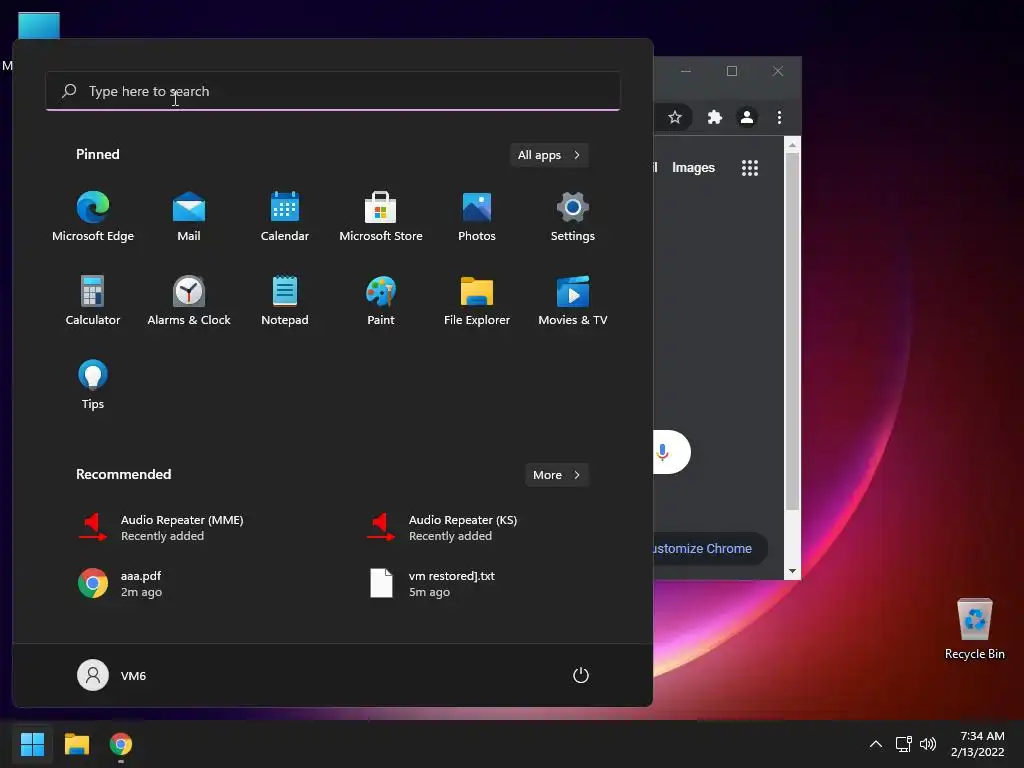
Task: Open File Explorer from pinned apps
Action: tap(477, 300)
